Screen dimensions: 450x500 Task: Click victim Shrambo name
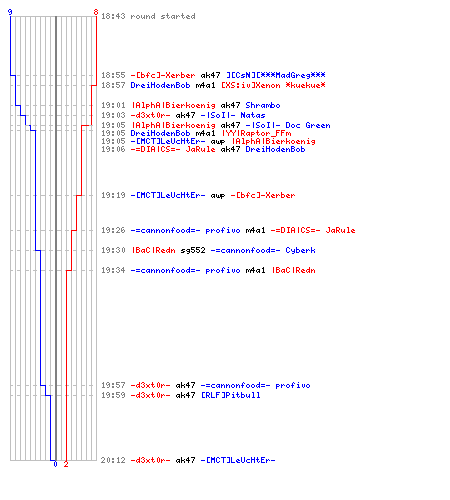coord(263,105)
